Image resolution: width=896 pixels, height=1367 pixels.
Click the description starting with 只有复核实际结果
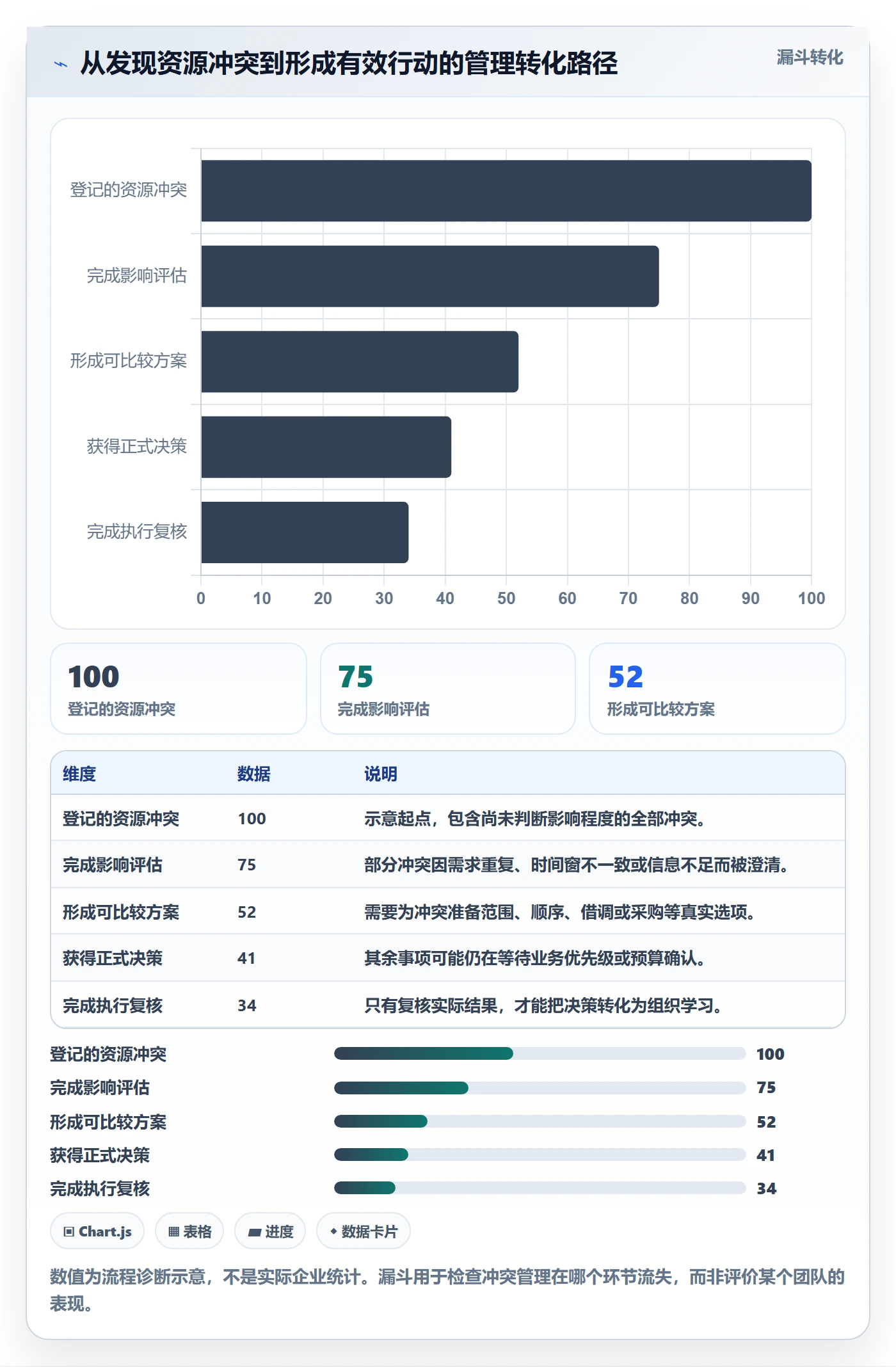pos(543,1005)
